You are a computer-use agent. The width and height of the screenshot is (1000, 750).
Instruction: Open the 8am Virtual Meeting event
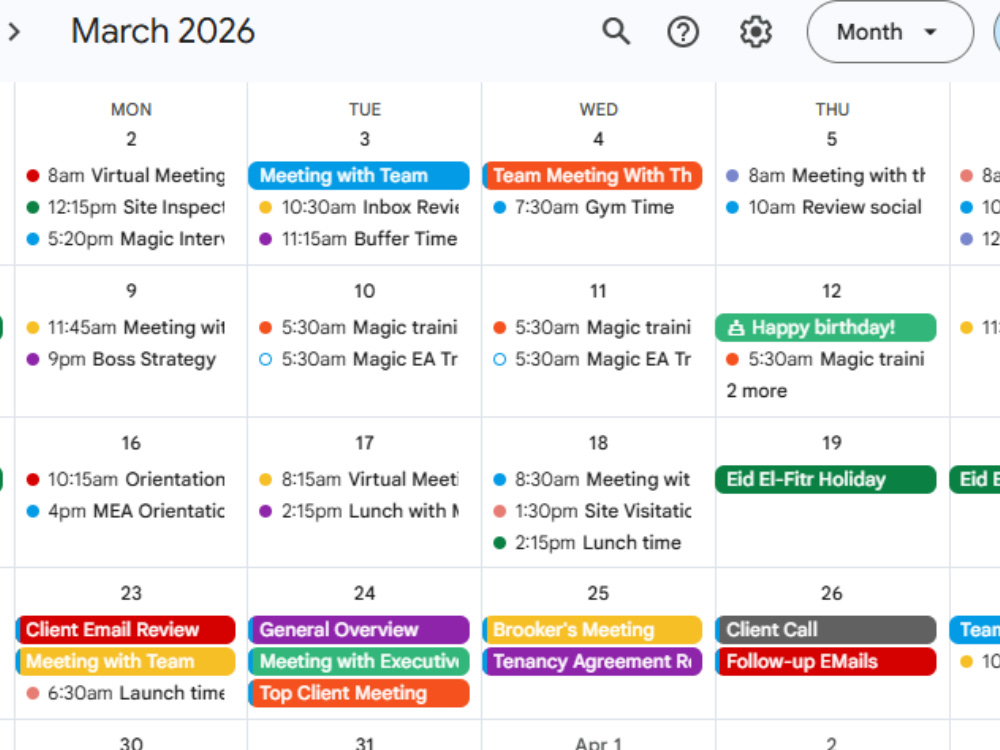pos(126,175)
